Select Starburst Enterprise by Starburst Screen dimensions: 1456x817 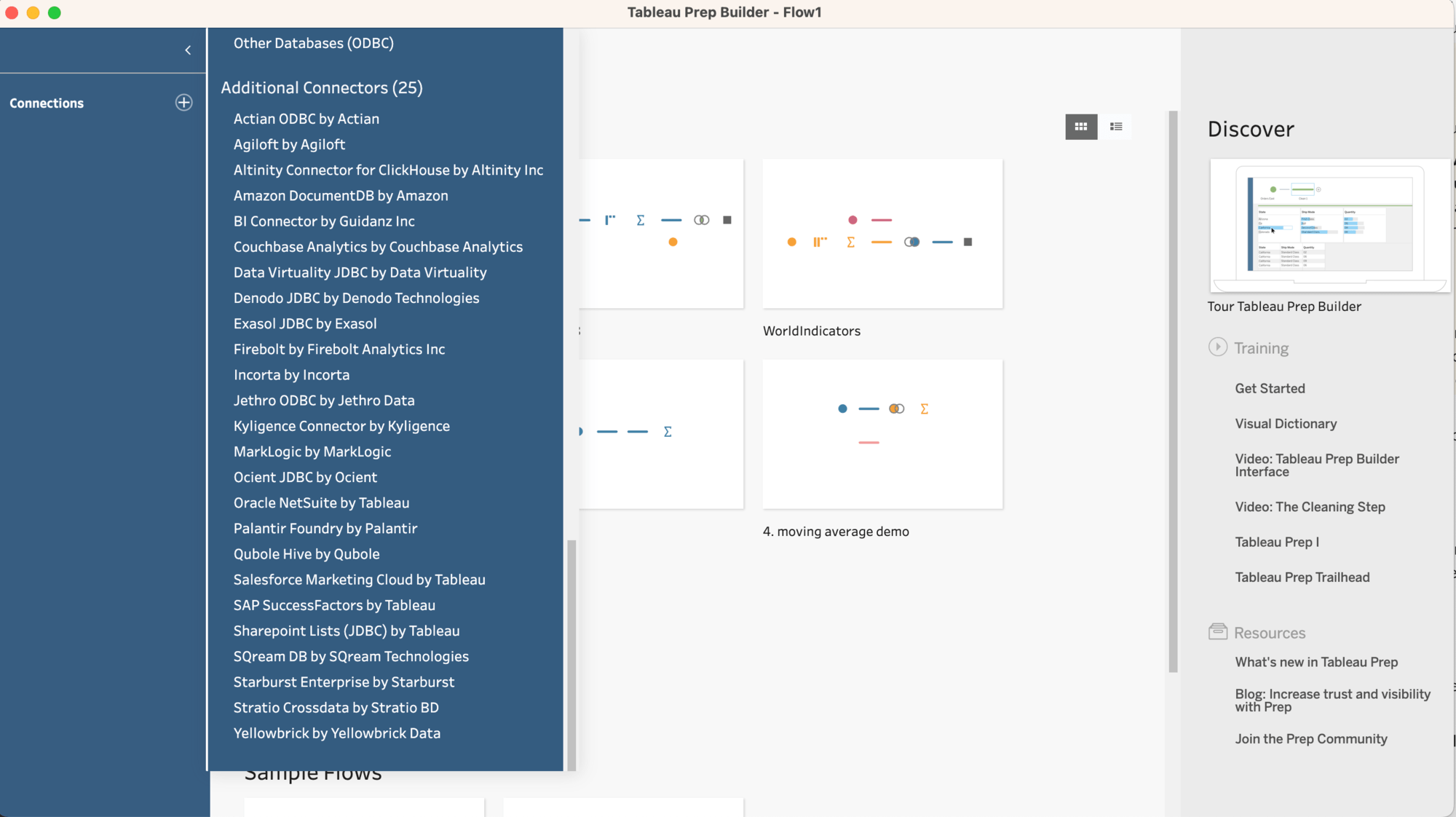pyautogui.click(x=344, y=682)
